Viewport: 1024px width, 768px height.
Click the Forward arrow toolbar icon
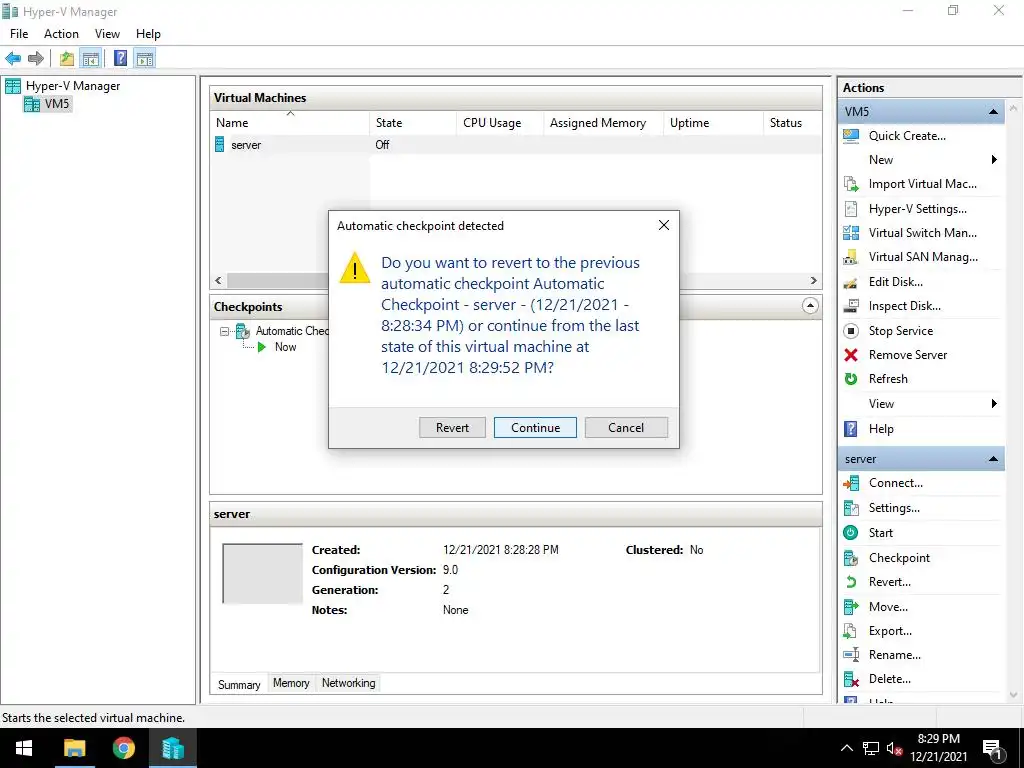[x=36, y=59]
